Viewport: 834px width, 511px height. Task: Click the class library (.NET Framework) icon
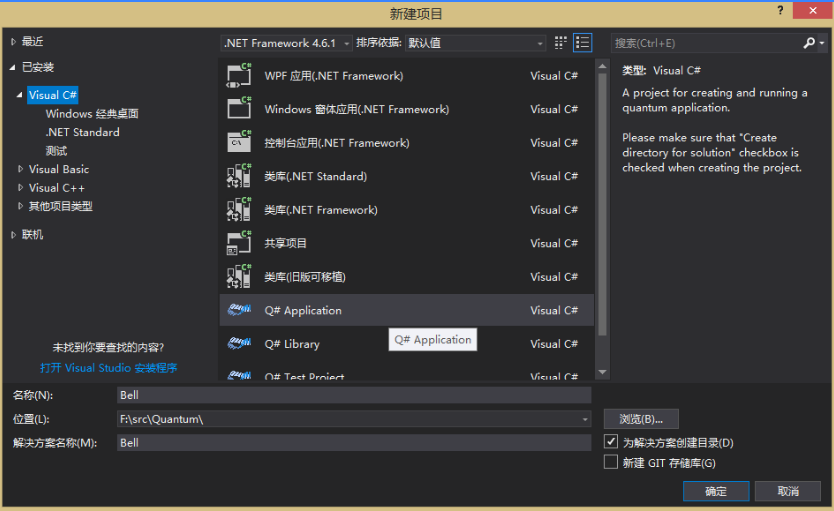(239, 210)
